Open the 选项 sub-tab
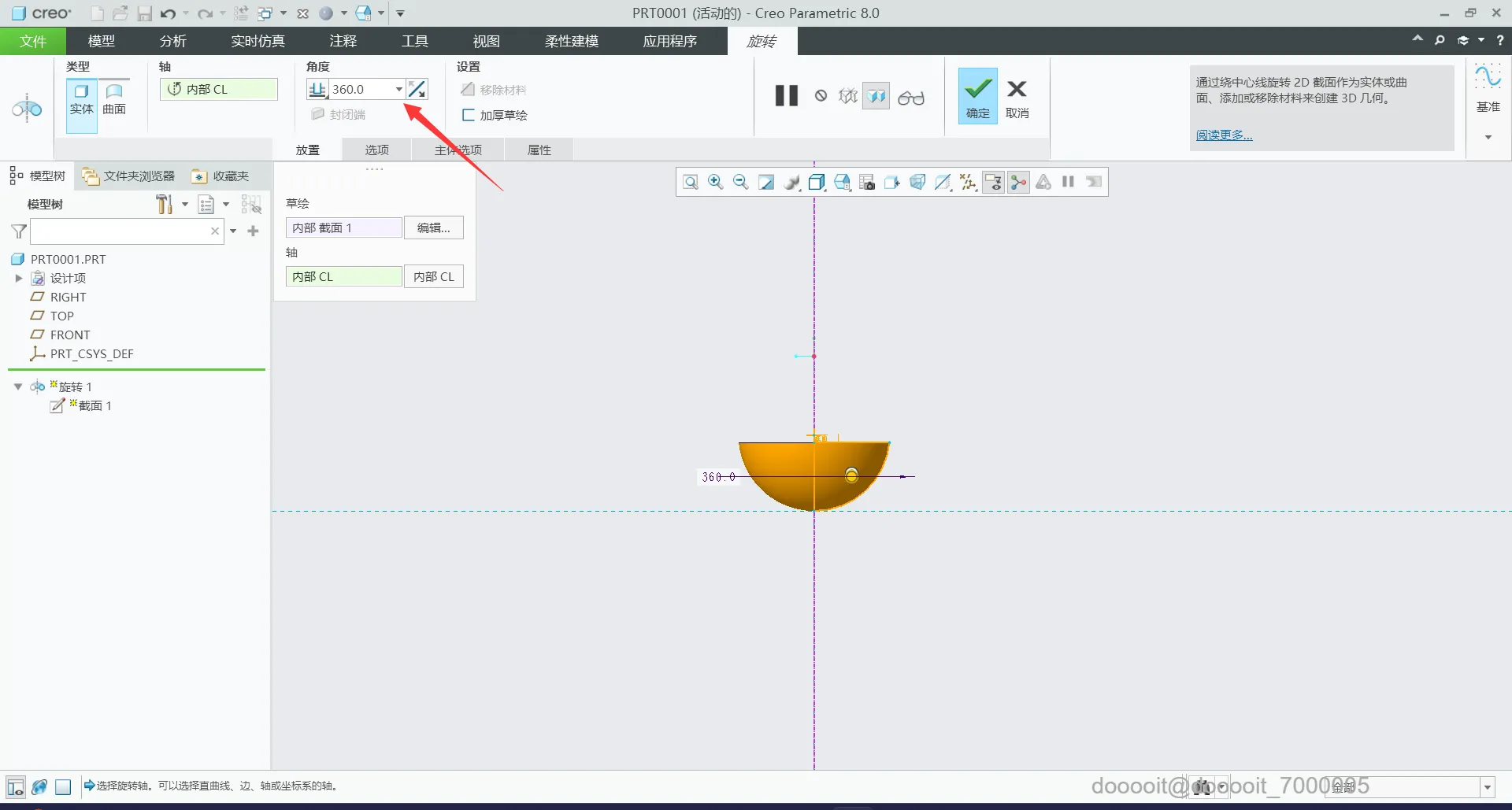Viewport: 1512px width, 810px height. 377,150
